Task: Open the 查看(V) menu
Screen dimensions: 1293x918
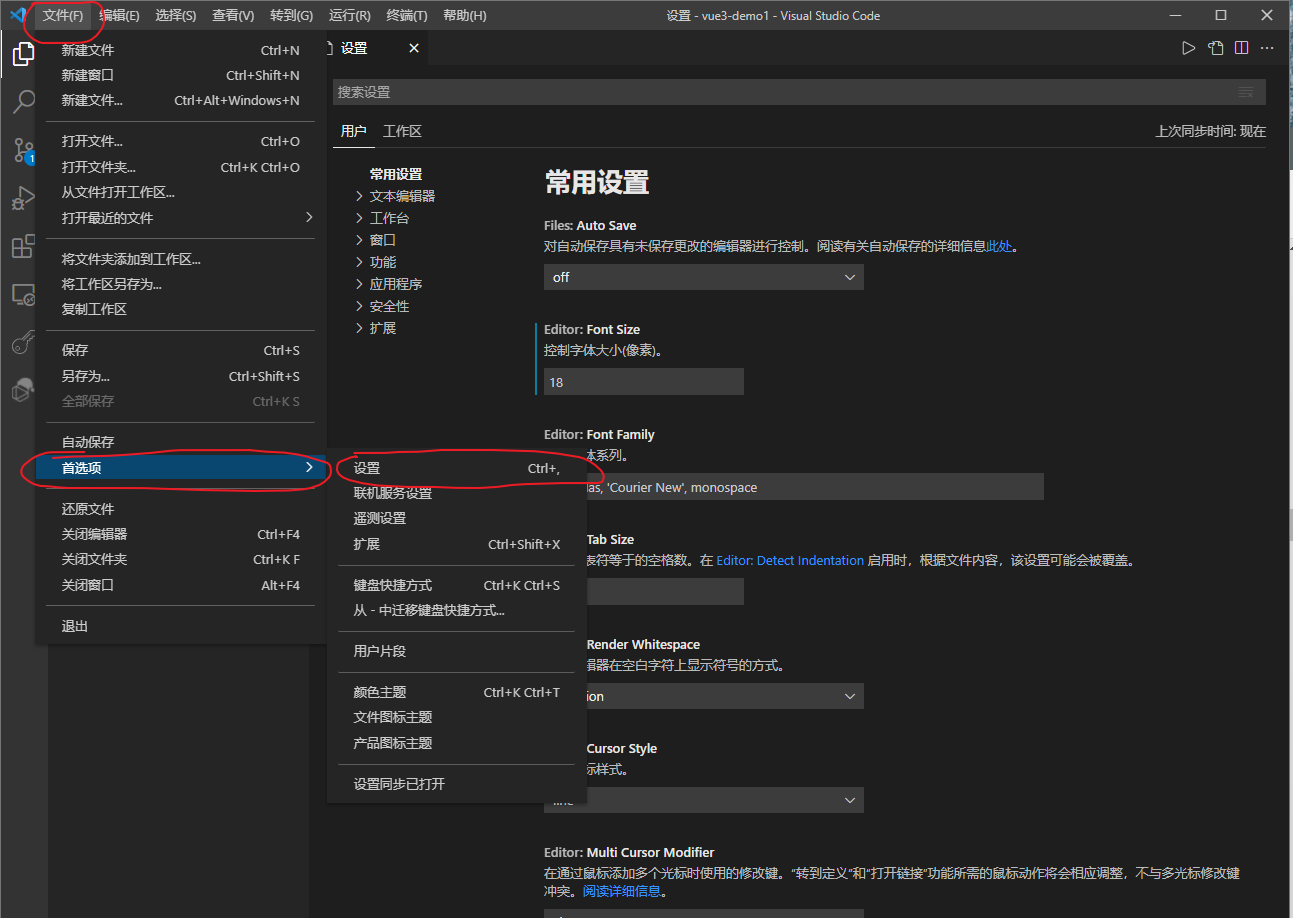Action: (233, 16)
